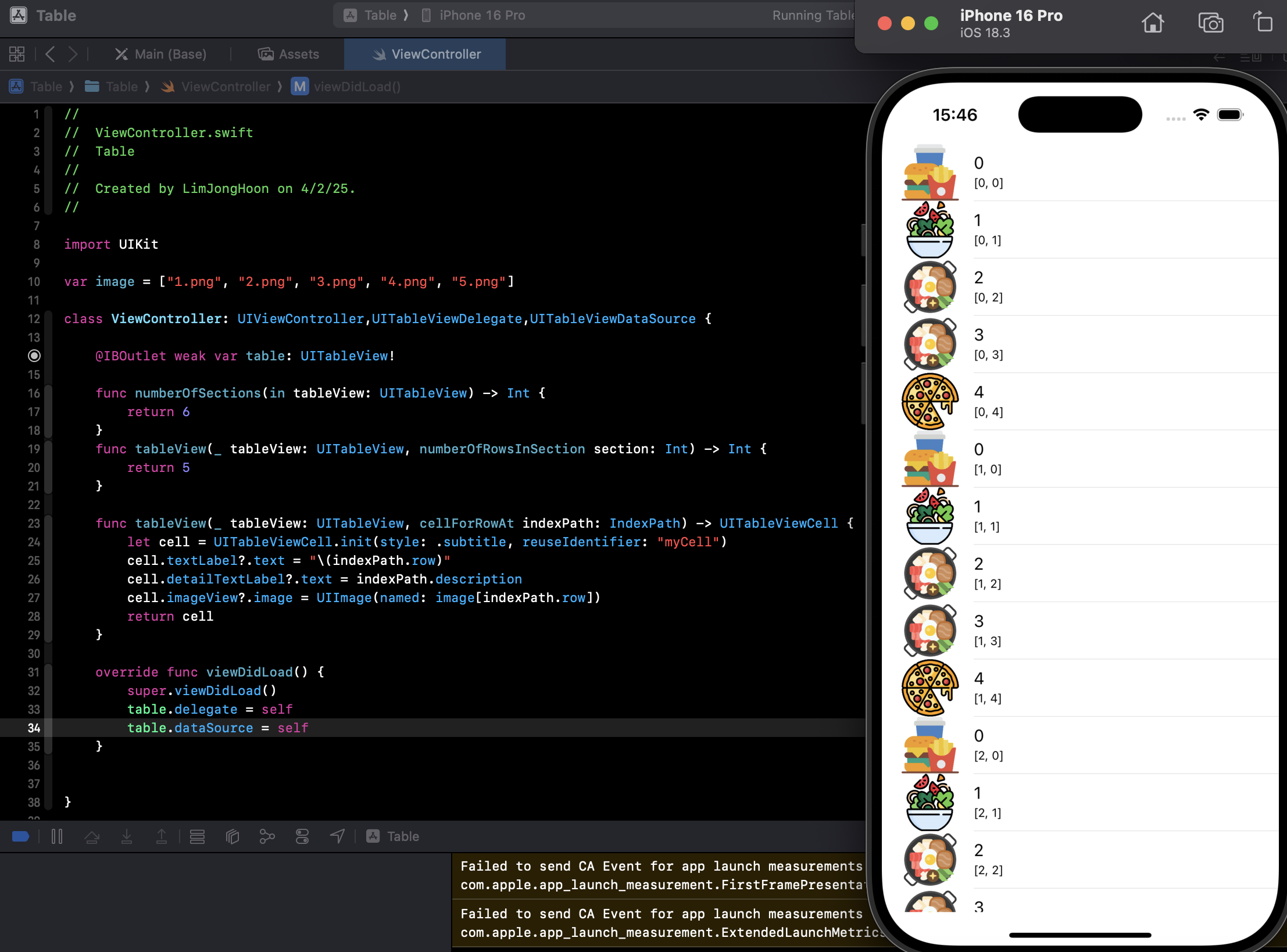1287x952 pixels.
Task: Click the Debug View Hierarchy icon
Action: pyautogui.click(x=233, y=836)
